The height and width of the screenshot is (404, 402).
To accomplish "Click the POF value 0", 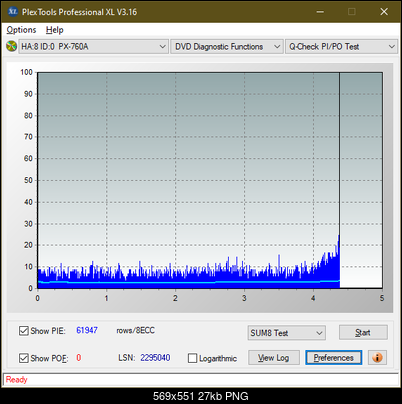I will pos(79,358).
